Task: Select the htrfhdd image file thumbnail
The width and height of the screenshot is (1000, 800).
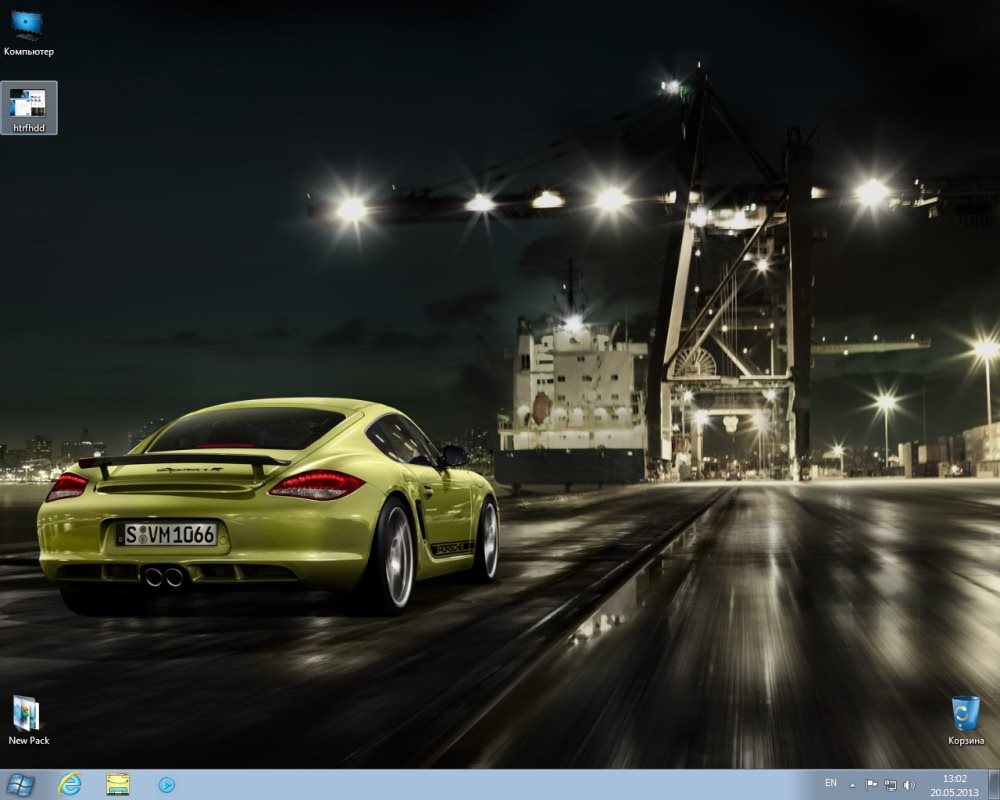Action: tap(28, 102)
